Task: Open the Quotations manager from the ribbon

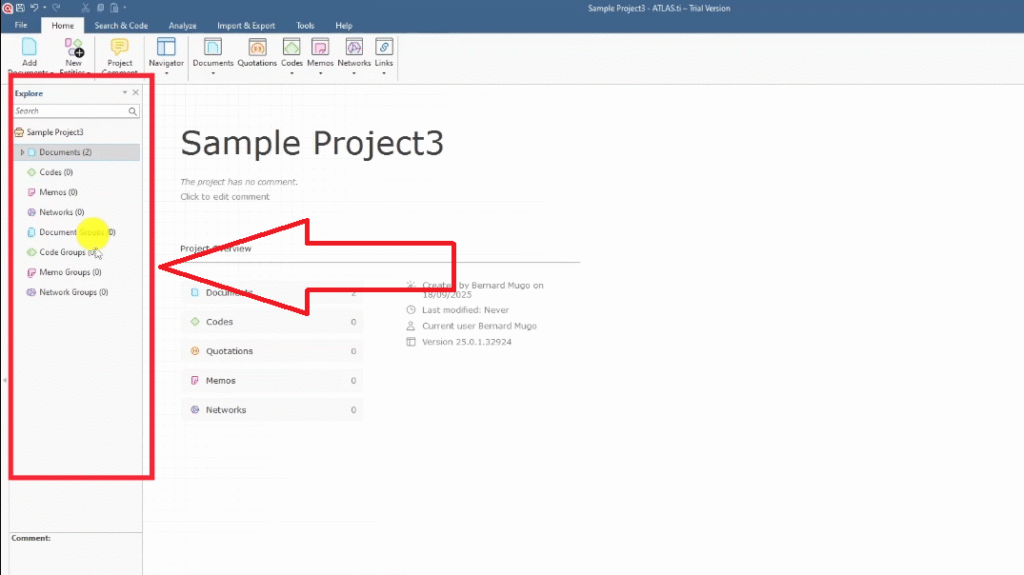Action: [257, 48]
